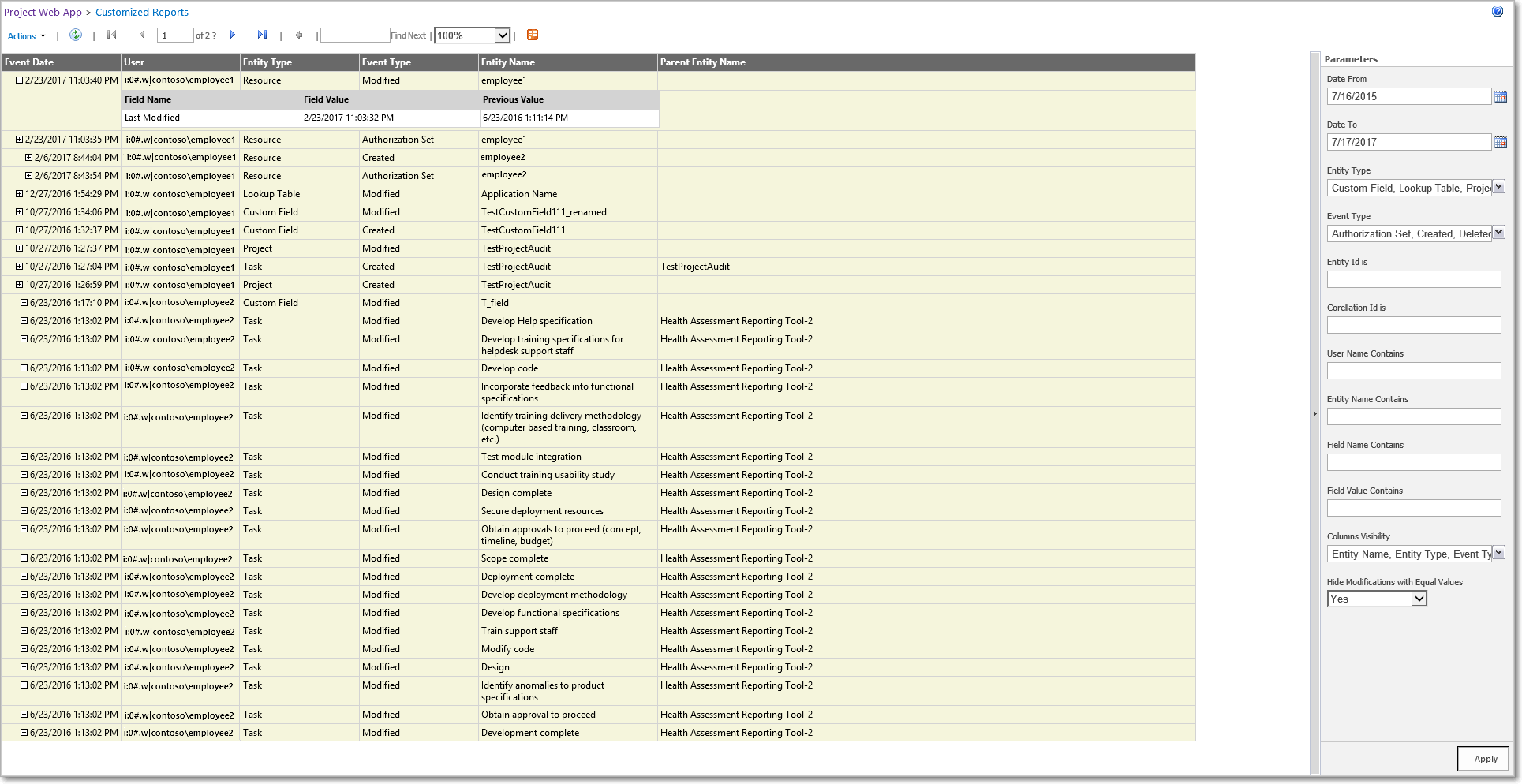Open the Date From calendar picker
The width and height of the screenshot is (1522, 784).
(x=1501, y=96)
